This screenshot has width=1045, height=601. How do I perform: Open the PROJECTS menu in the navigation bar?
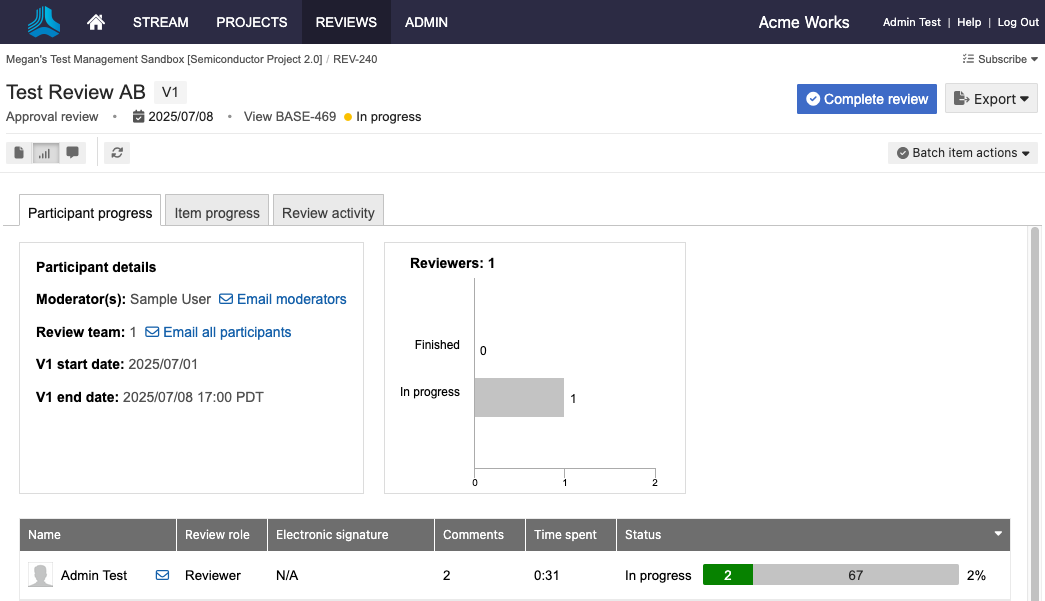(252, 22)
